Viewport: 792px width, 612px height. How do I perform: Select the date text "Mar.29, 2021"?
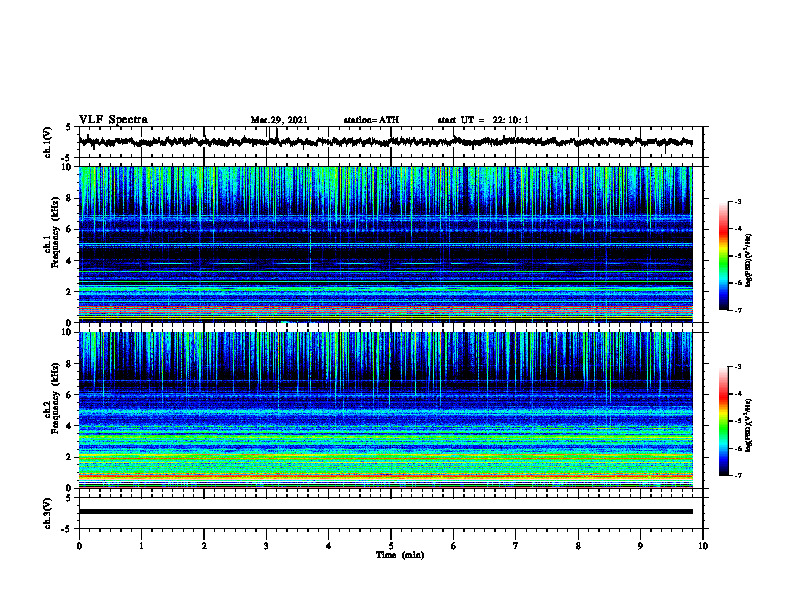(279, 120)
